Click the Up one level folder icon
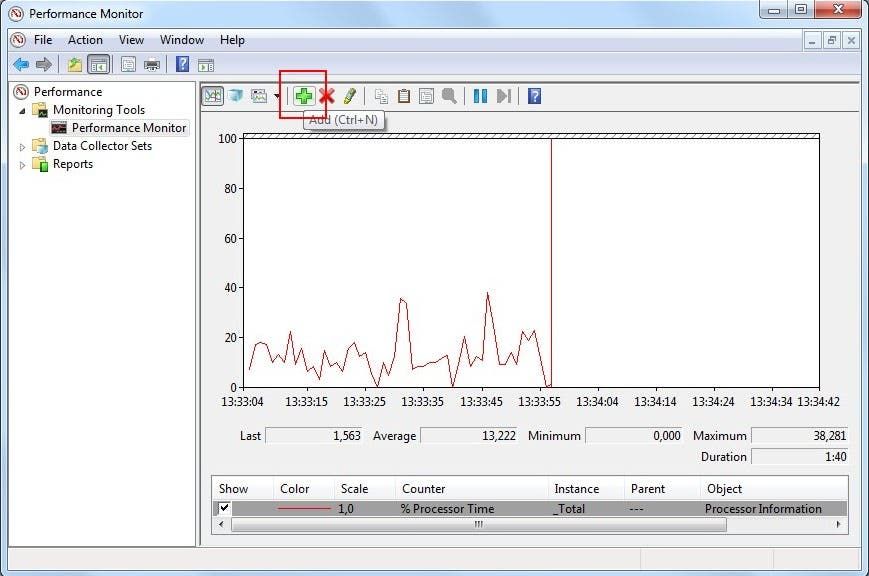The image size is (869, 576). (75, 65)
